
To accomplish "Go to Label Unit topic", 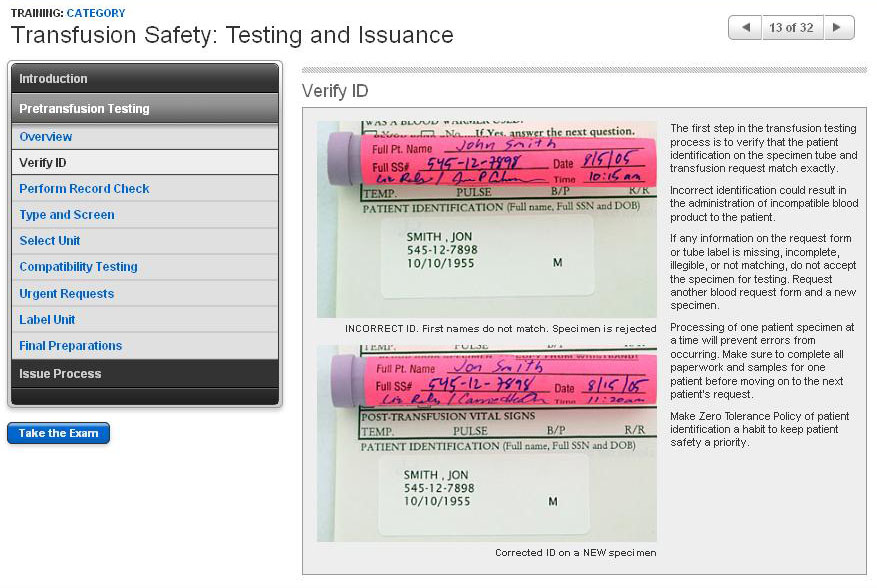I will pyautogui.click(x=47, y=320).
